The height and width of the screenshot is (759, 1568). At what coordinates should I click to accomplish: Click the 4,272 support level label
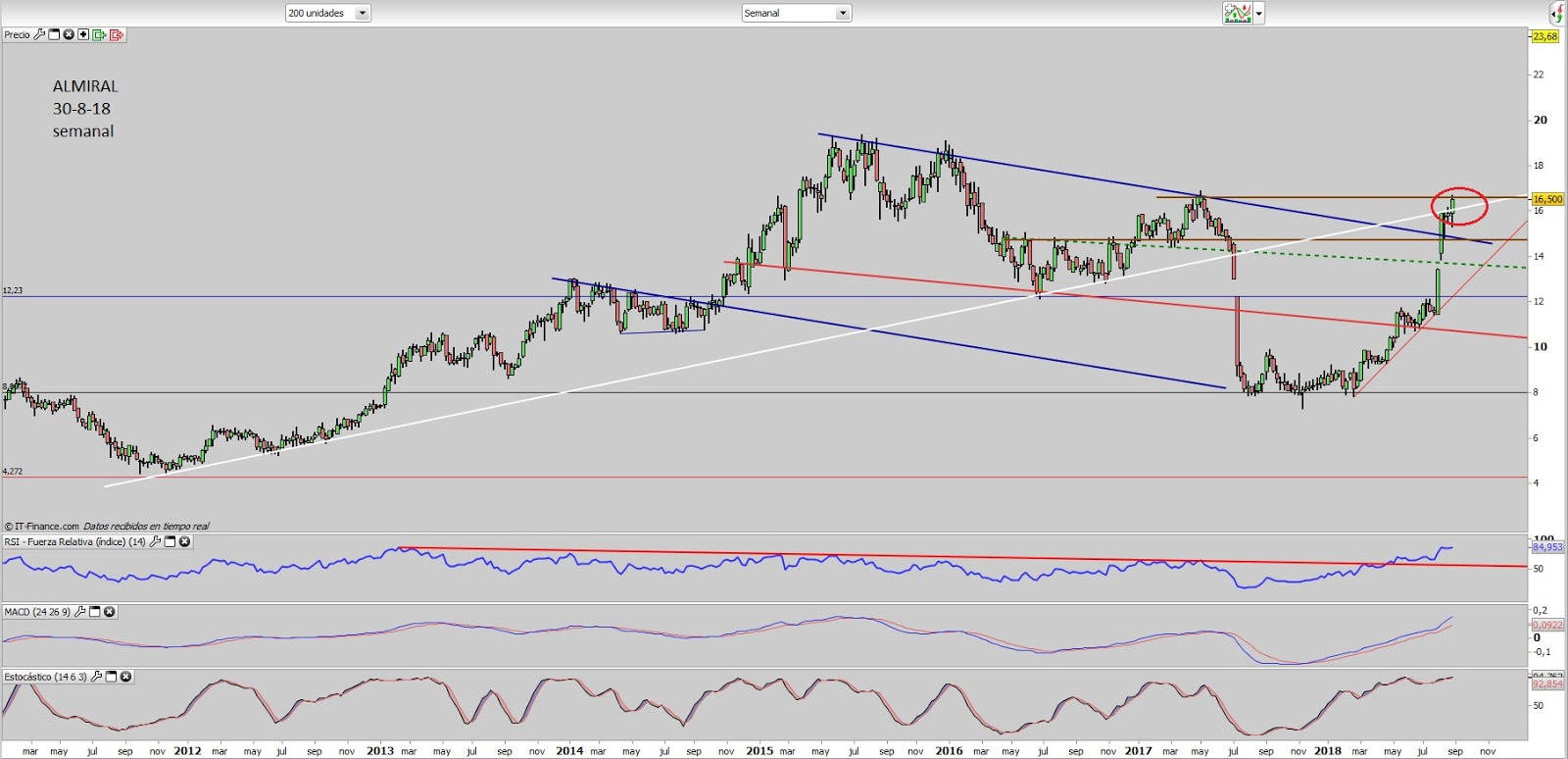click(x=13, y=472)
